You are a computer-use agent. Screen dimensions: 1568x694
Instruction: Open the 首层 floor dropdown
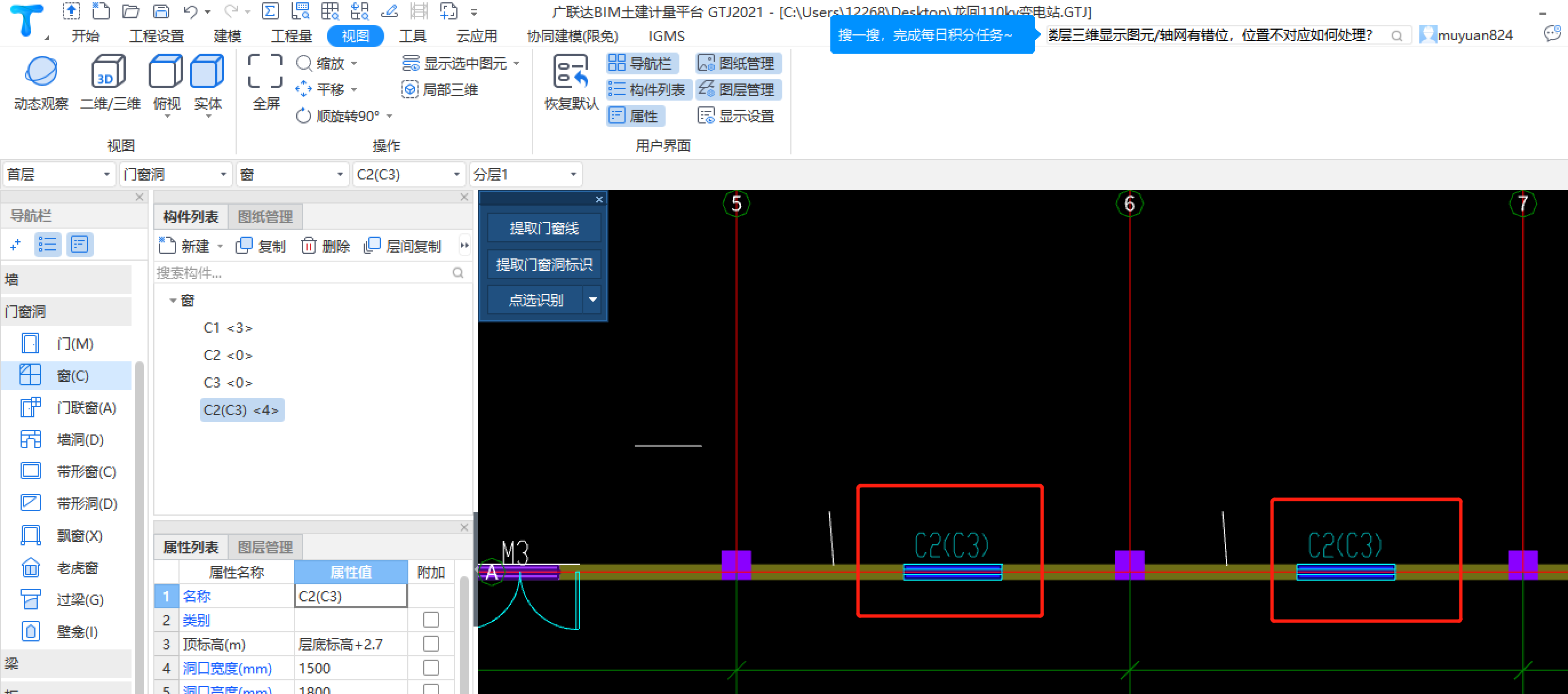pos(59,174)
